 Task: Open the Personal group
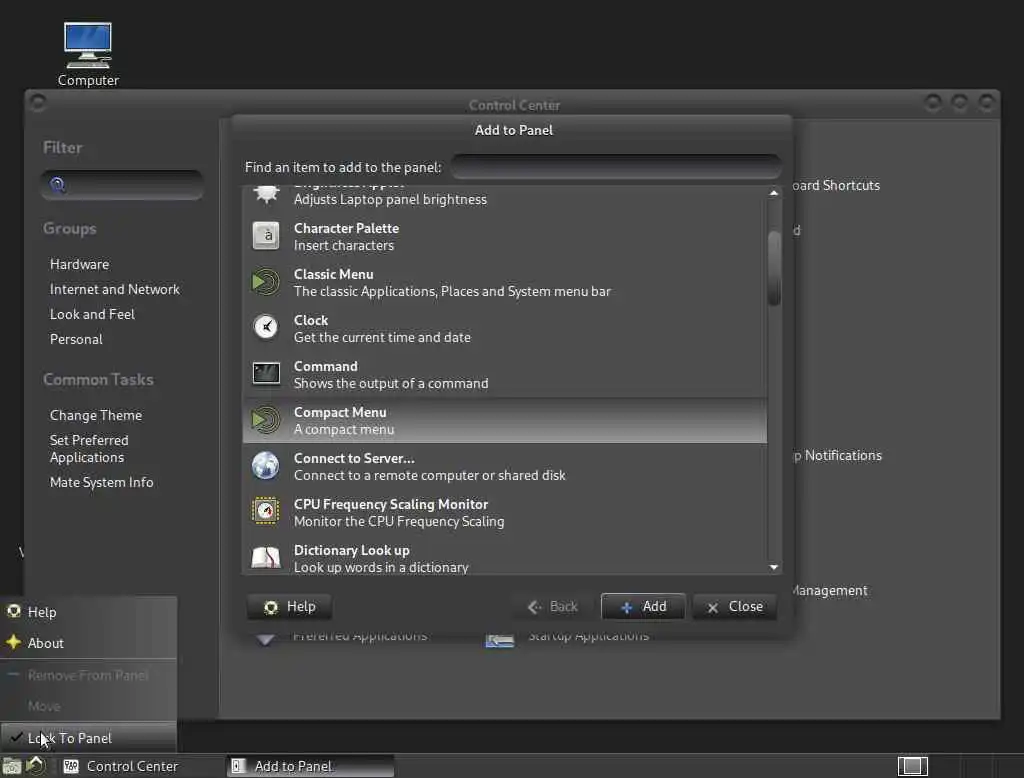(76, 339)
